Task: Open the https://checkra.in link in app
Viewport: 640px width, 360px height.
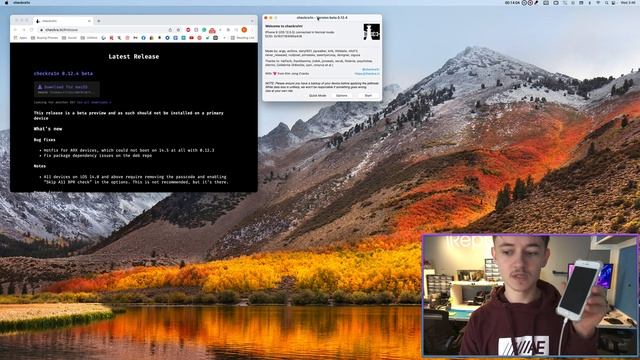Action: (367, 73)
